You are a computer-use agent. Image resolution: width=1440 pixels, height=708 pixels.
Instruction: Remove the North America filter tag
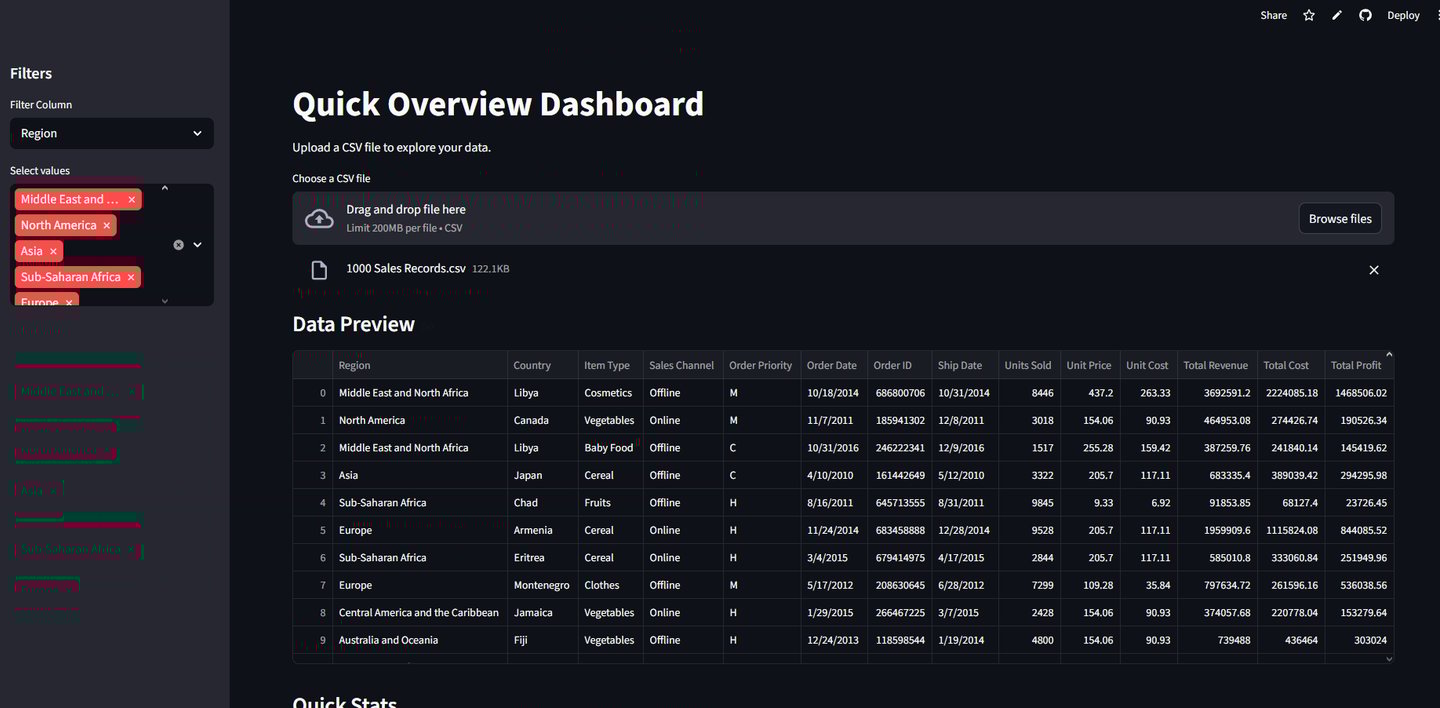106,225
